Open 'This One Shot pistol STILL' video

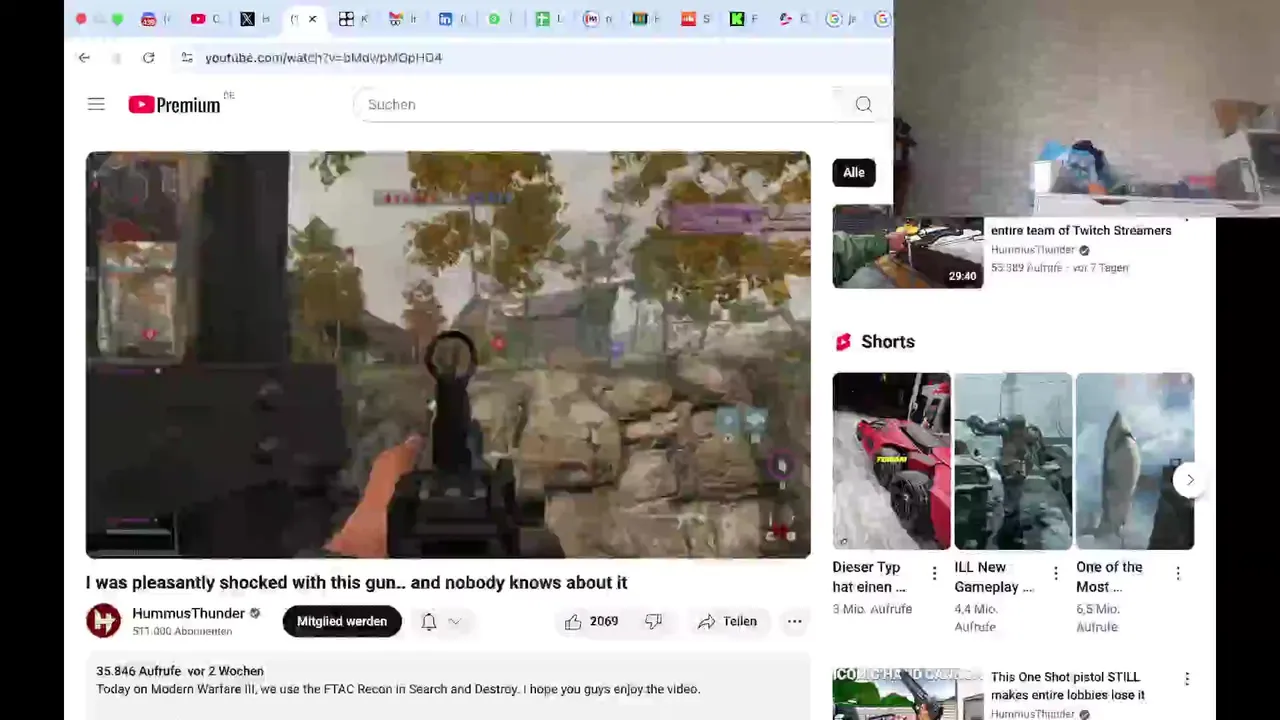(x=1068, y=686)
